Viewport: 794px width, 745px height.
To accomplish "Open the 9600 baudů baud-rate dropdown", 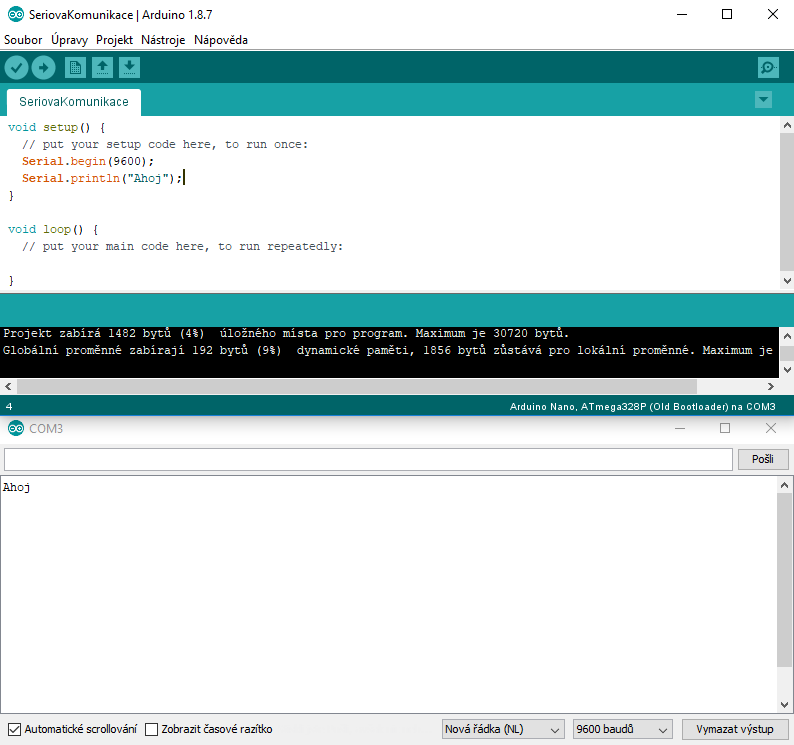I will [x=623, y=729].
